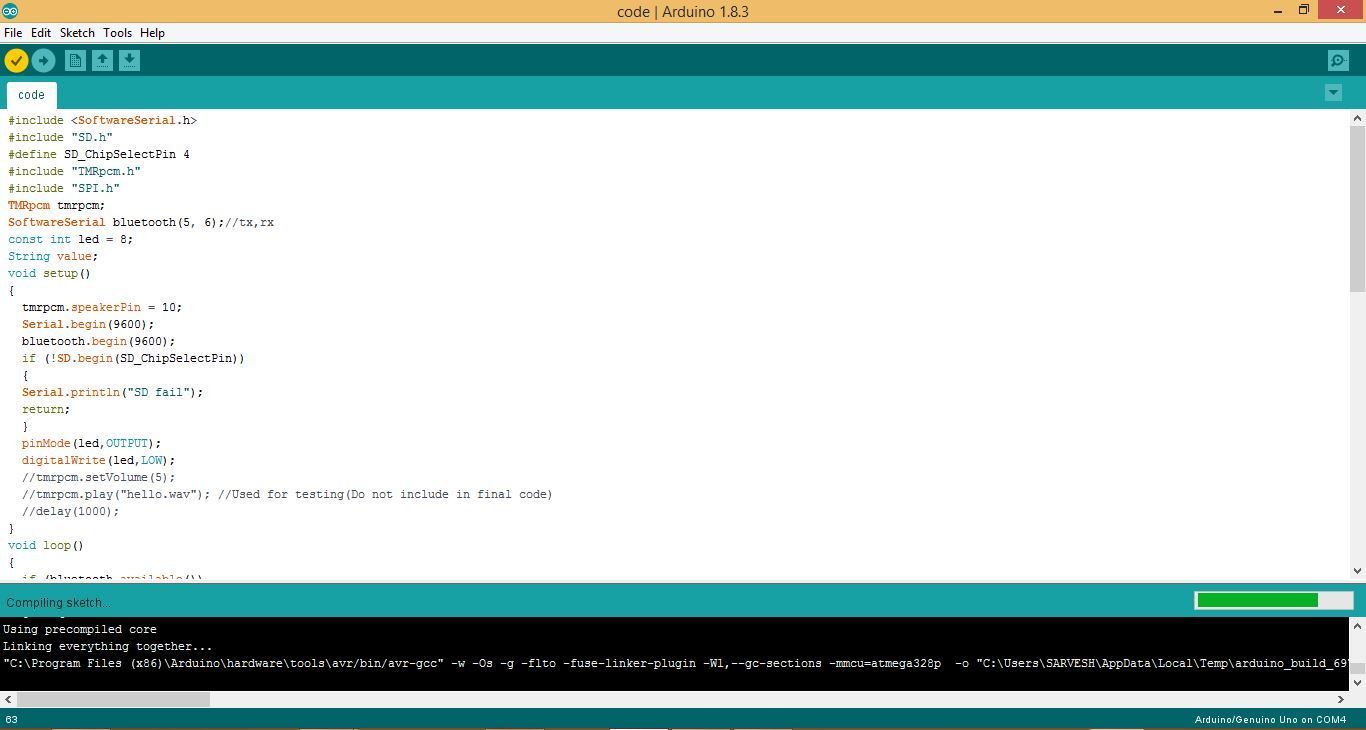
Task: Click the editor scrollbar down arrow
Action: point(1357,570)
